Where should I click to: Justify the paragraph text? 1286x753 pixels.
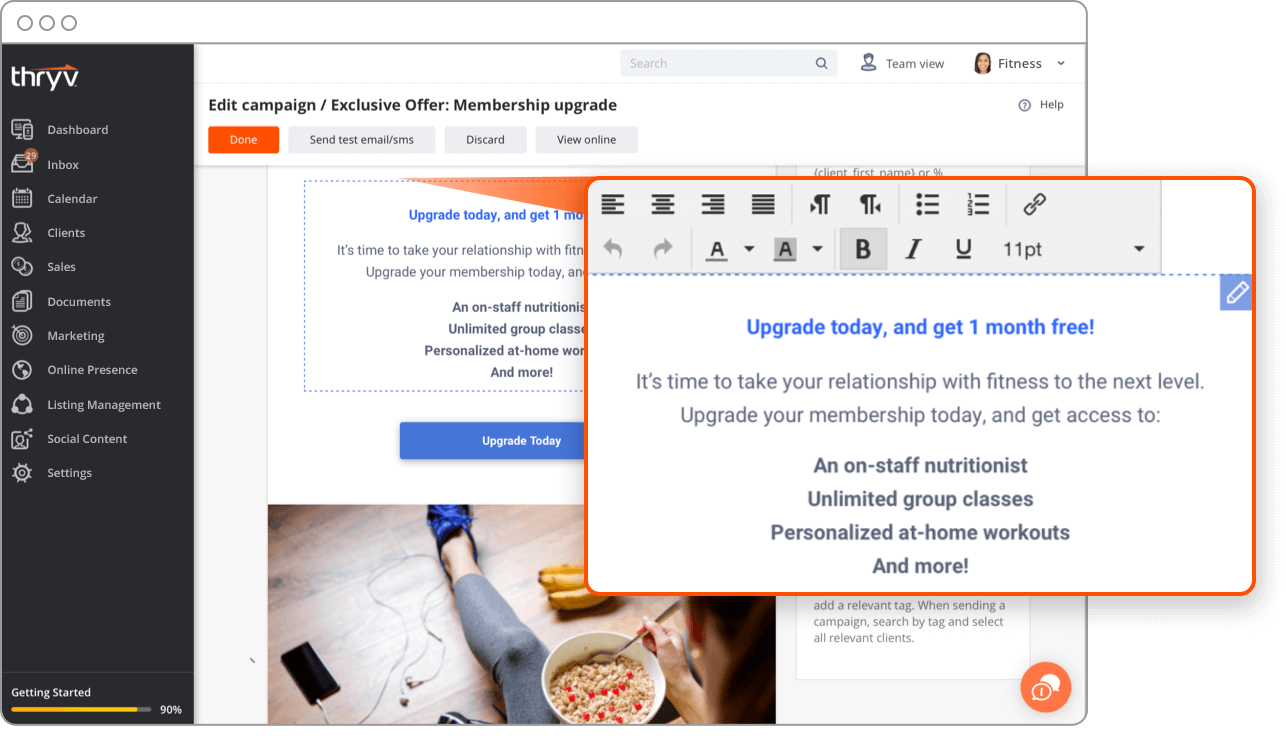click(763, 205)
